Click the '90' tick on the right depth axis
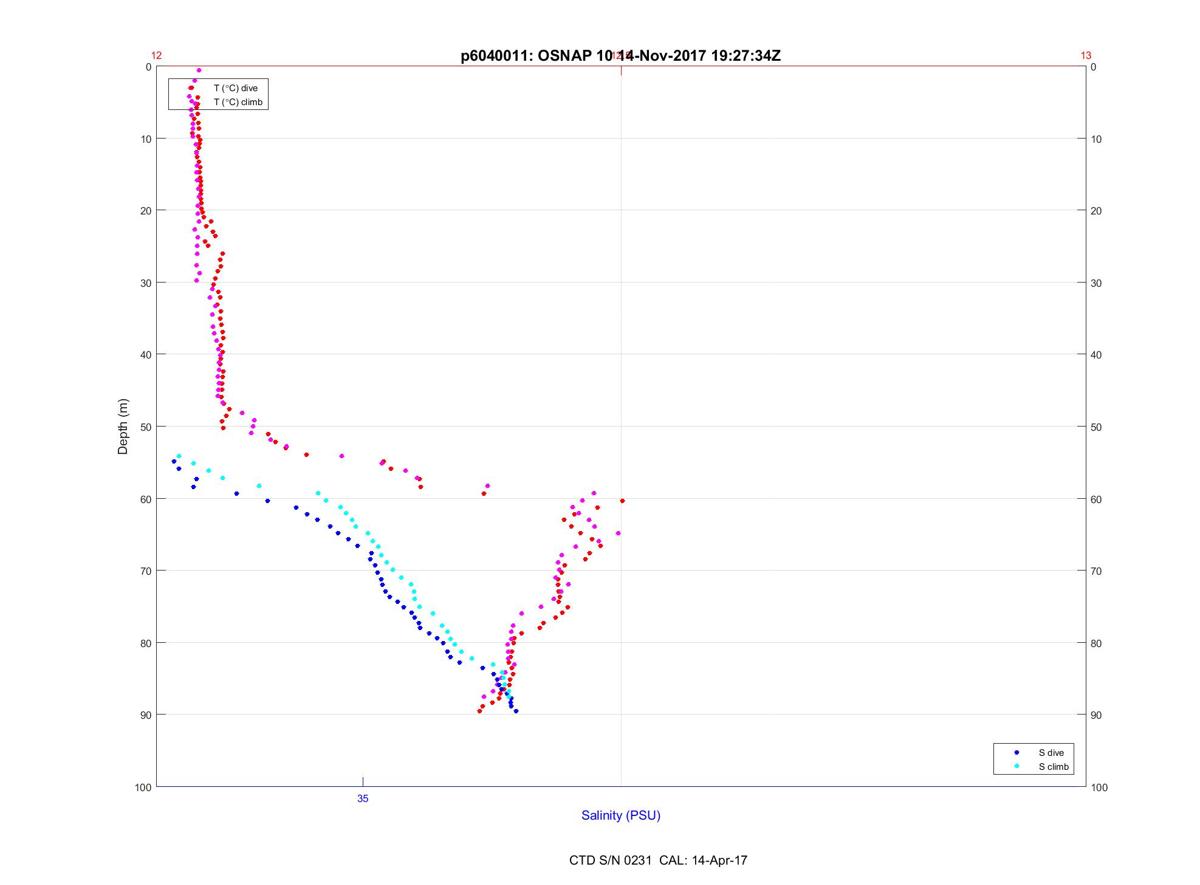The width and height of the screenshot is (1200, 885). tap(1097, 715)
